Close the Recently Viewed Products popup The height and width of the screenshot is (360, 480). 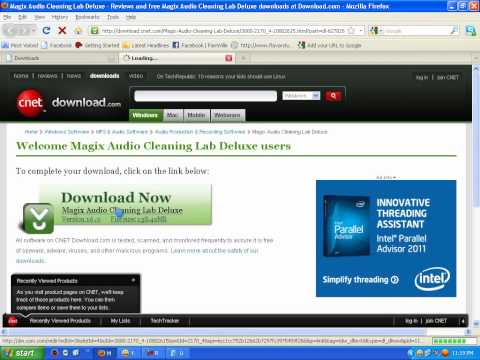pos(133,280)
